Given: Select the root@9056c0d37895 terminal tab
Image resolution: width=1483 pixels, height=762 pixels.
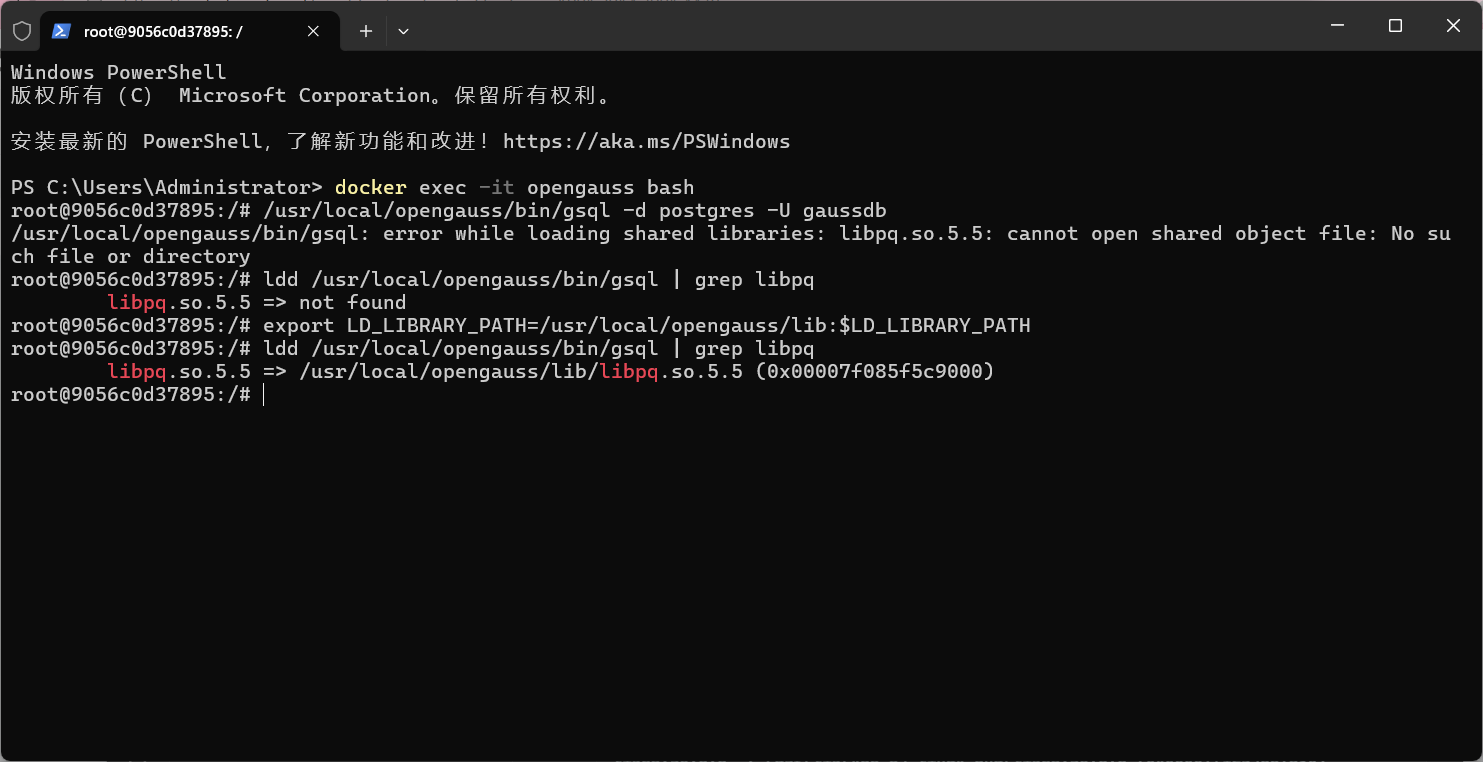Looking at the screenshot, I should coord(180,31).
